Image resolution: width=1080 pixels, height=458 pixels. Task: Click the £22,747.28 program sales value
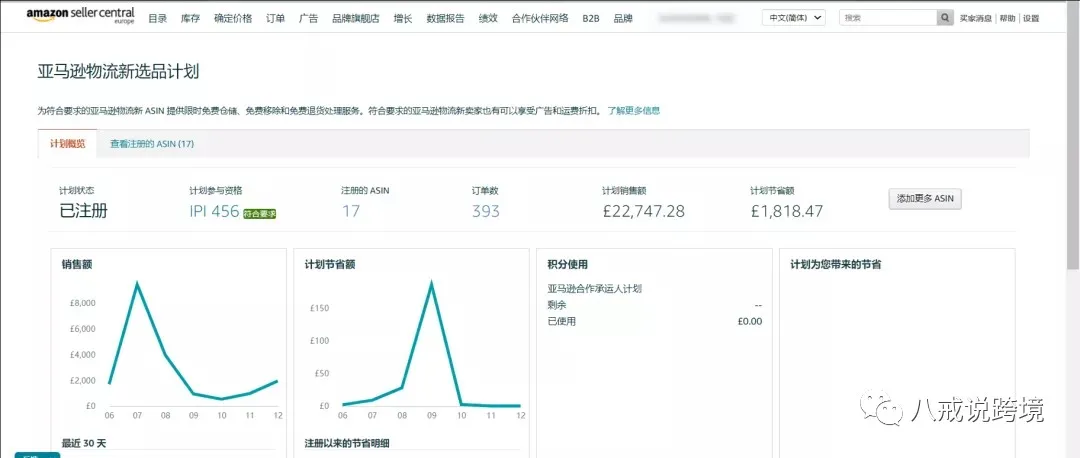[643, 211]
